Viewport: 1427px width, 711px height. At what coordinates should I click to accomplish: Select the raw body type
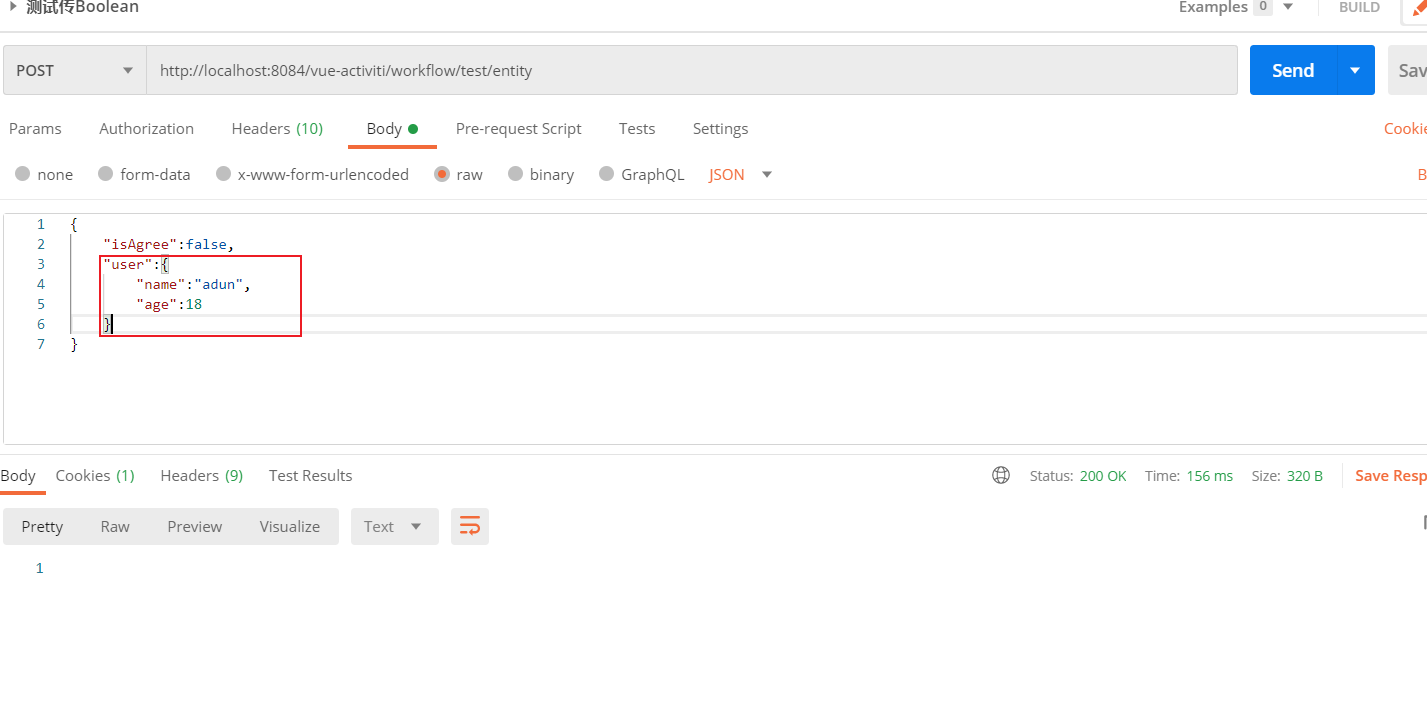458,174
